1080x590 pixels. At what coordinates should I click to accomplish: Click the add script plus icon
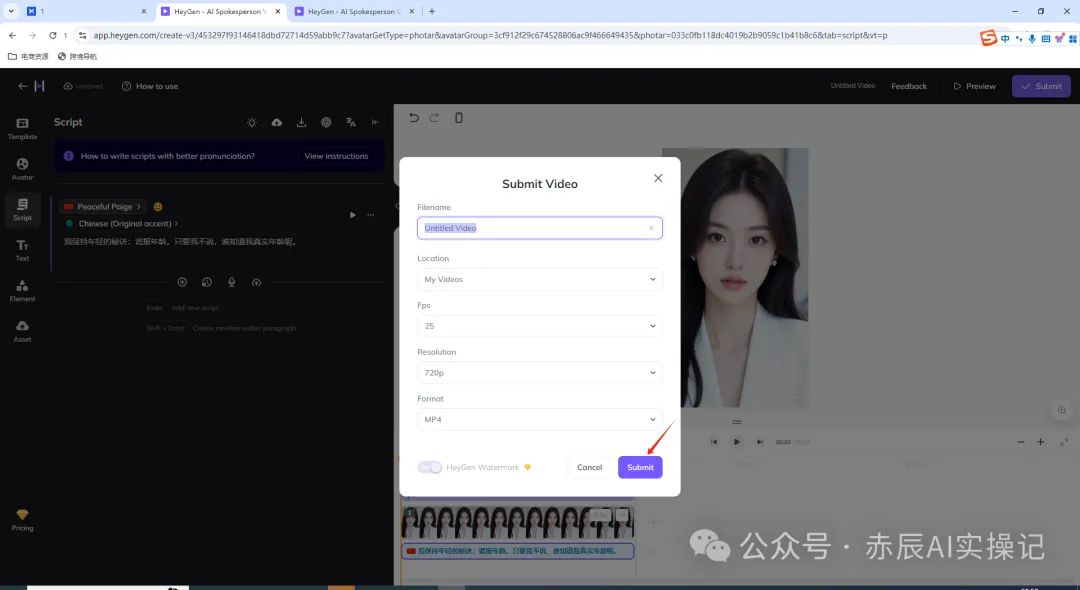point(182,282)
